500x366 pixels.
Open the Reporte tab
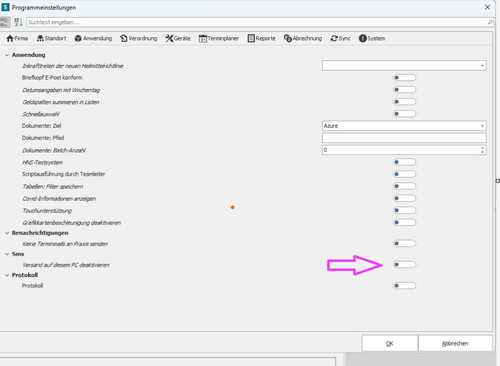(x=262, y=38)
